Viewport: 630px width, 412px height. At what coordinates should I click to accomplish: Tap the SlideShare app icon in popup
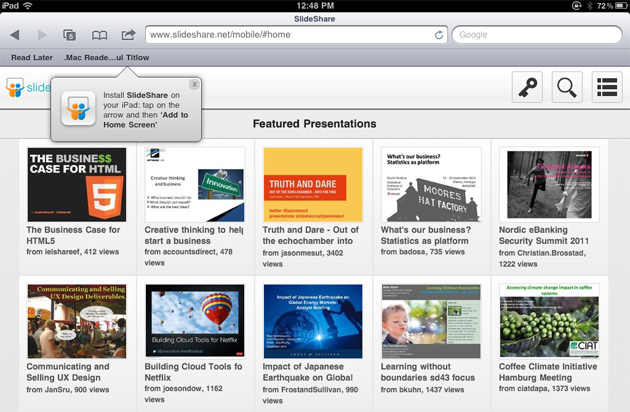point(78,108)
